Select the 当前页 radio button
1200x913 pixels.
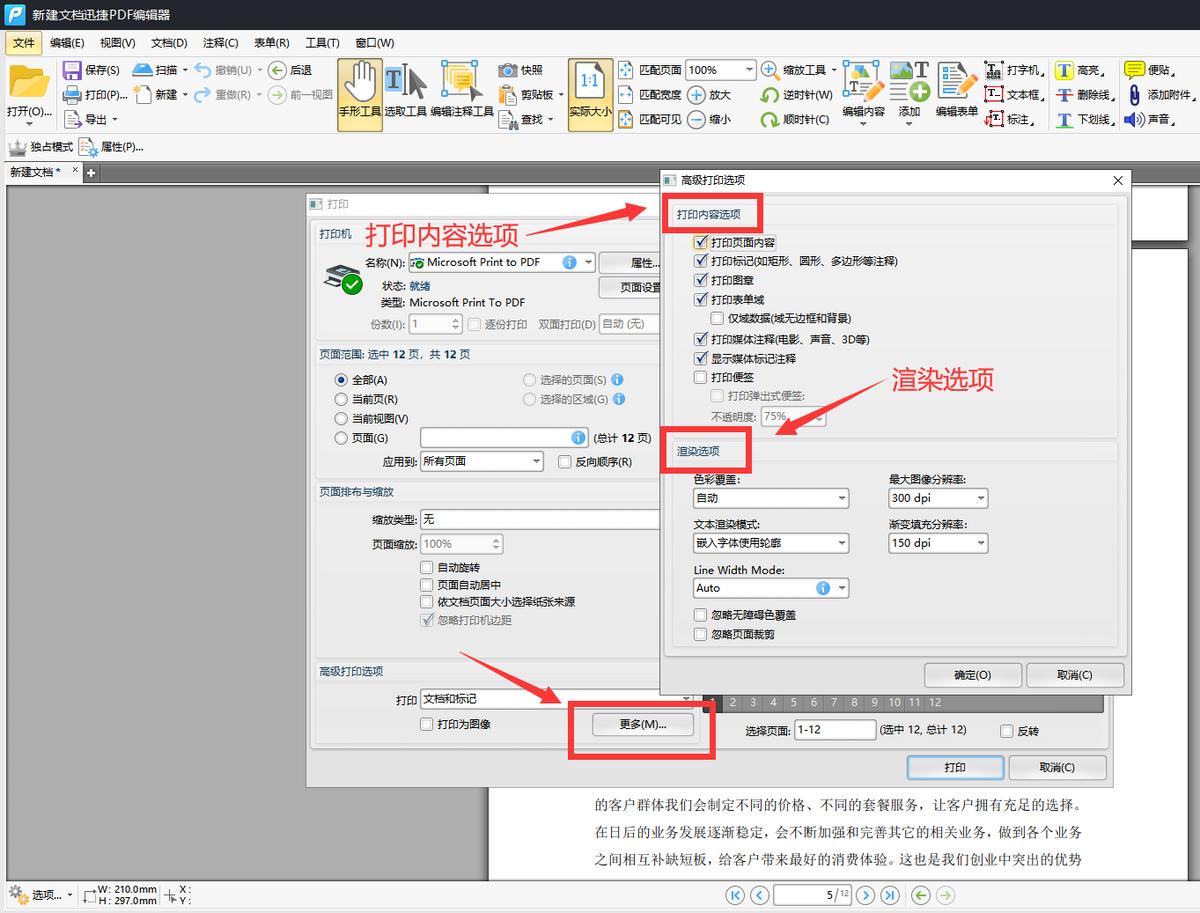point(341,399)
